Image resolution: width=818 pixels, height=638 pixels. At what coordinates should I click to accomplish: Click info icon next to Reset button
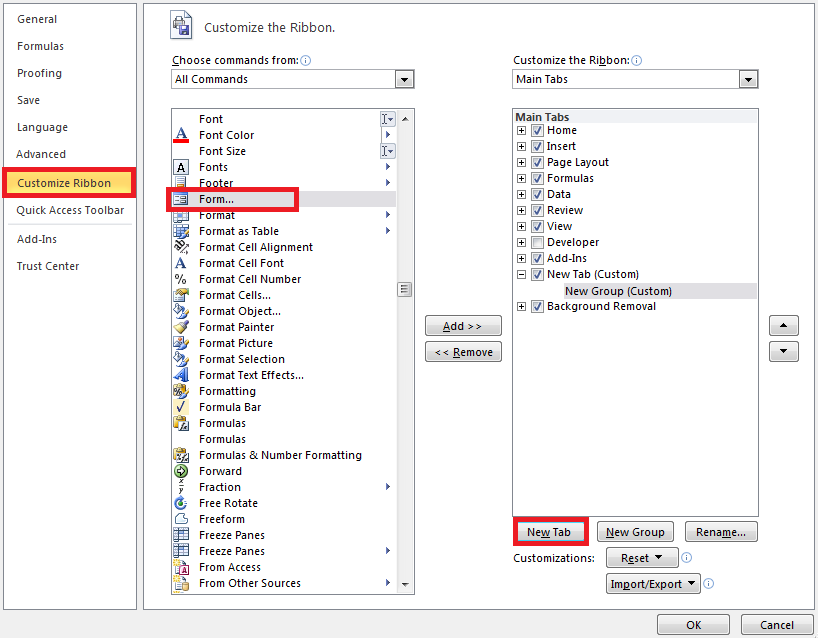(x=687, y=558)
